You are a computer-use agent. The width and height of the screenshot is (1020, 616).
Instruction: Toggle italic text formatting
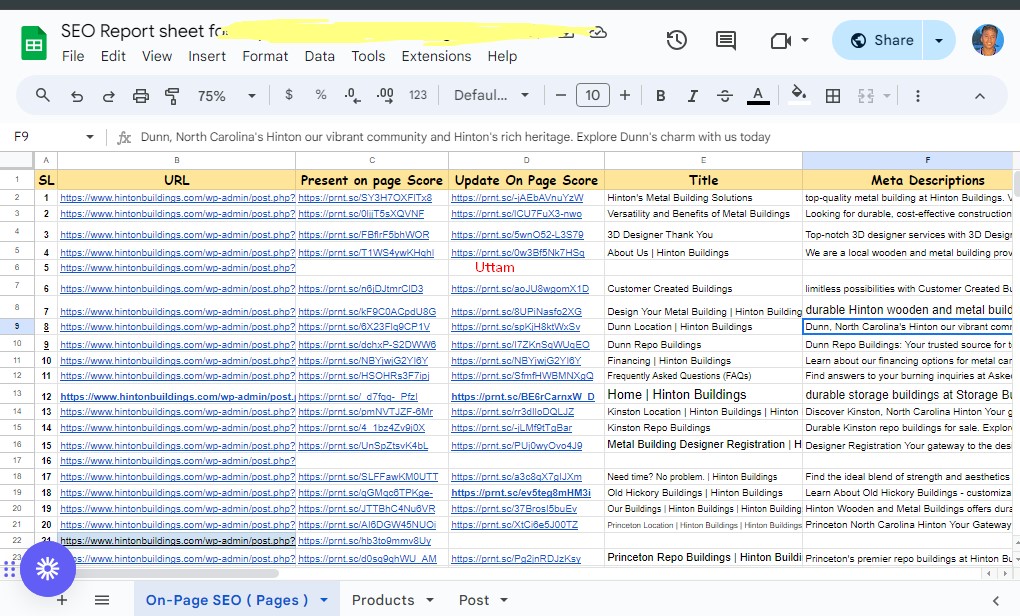coord(692,96)
